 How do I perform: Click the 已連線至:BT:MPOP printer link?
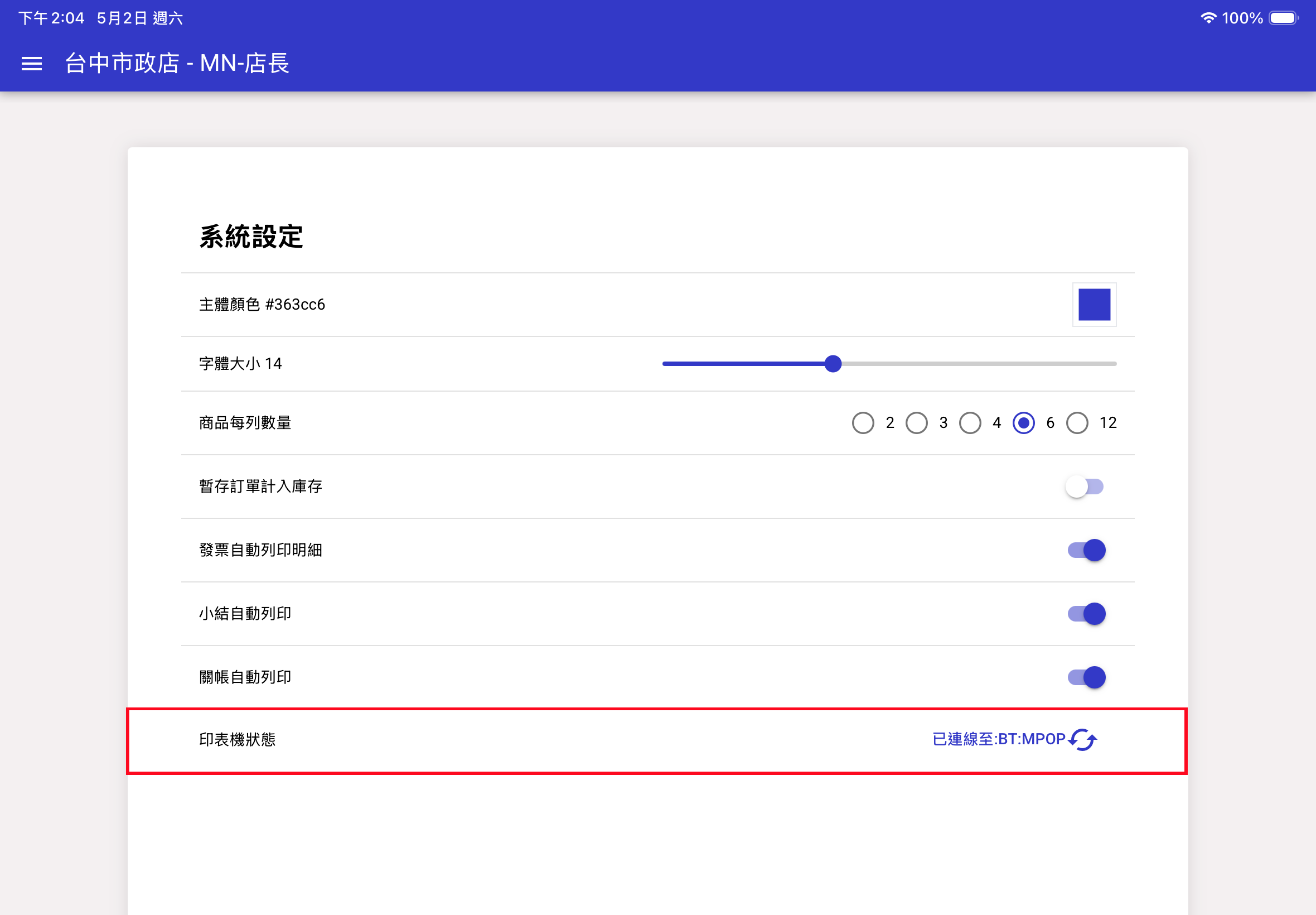pyautogui.click(x=999, y=739)
